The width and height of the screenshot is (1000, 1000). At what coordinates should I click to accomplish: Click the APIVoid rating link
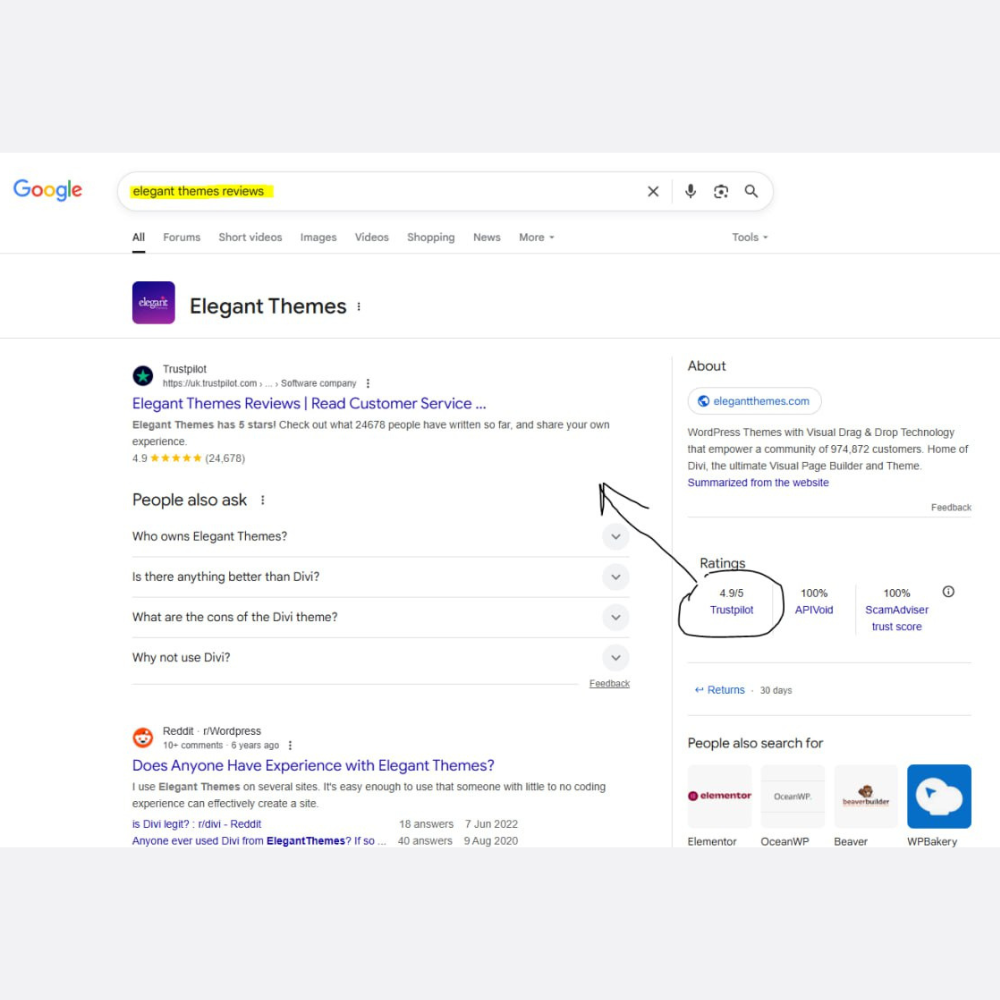[814, 610]
